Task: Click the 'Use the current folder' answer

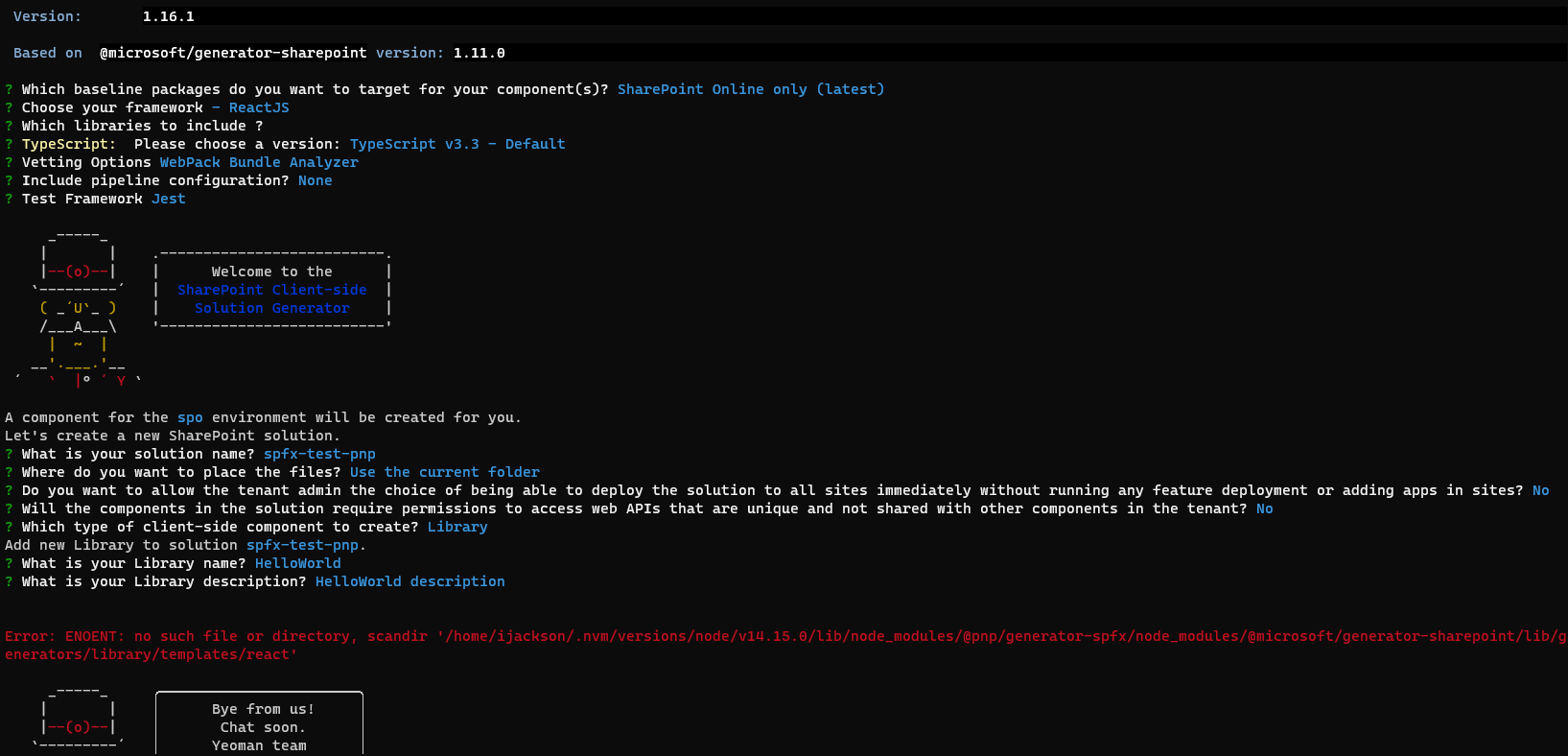Action: click(x=445, y=472)
